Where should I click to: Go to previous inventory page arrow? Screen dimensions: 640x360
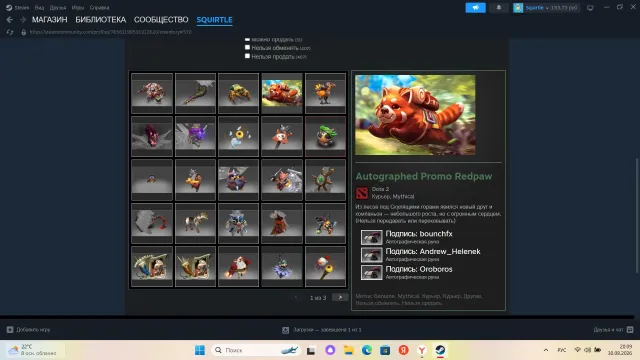coord(296,297)
